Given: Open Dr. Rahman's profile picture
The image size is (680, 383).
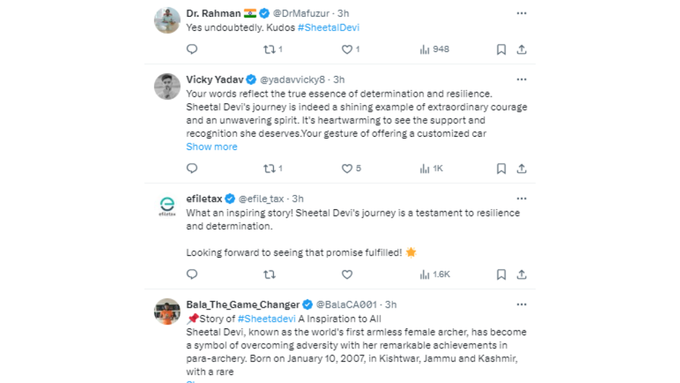Looking at the screenshot, I should (x=167, y=20).
